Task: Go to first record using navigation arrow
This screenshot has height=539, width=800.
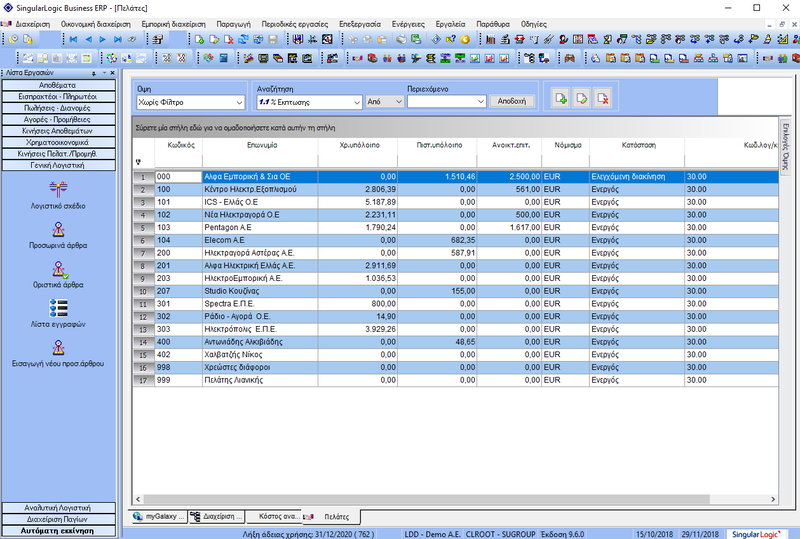Action: [73, 39]
